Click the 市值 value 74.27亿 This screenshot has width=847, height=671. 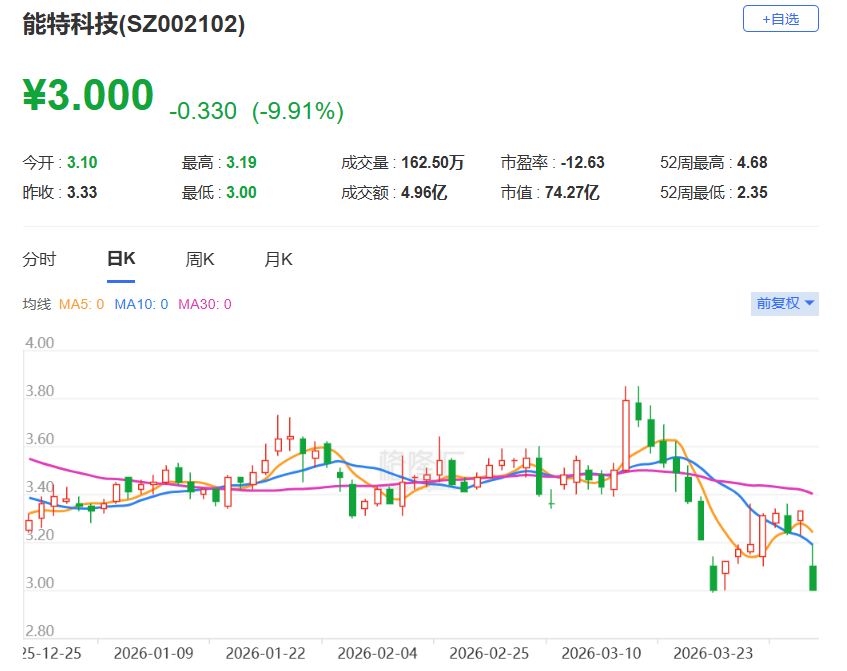pos(572,192)
